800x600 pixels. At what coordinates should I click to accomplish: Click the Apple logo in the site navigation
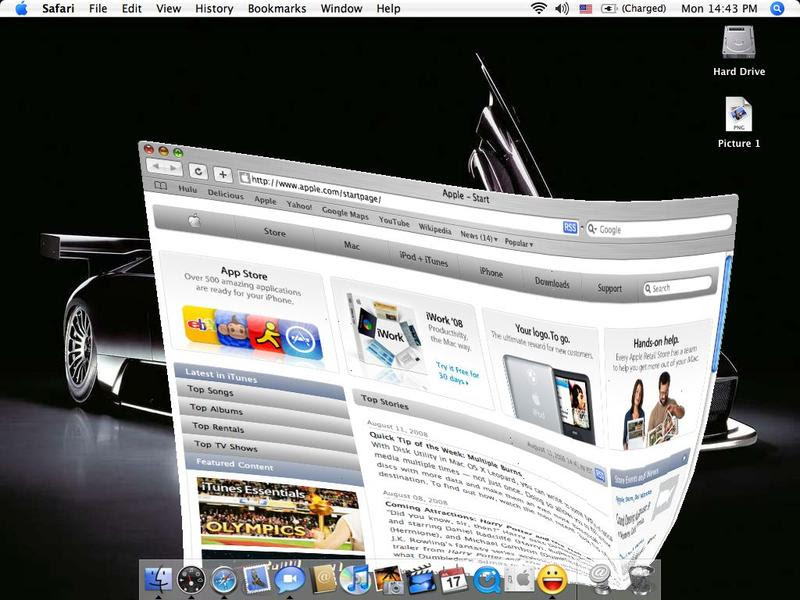194,221
